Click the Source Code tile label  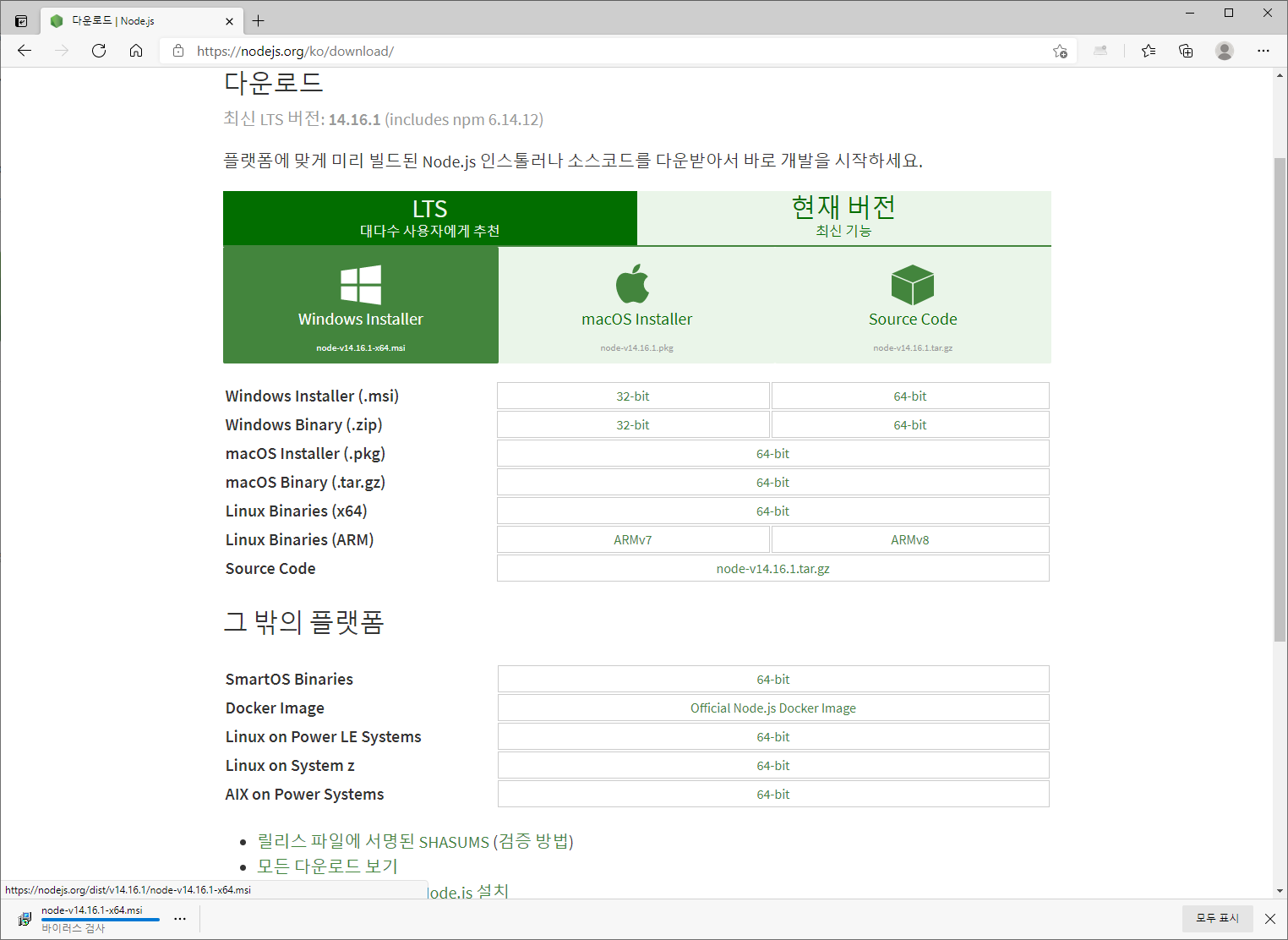tap(913, 319)
